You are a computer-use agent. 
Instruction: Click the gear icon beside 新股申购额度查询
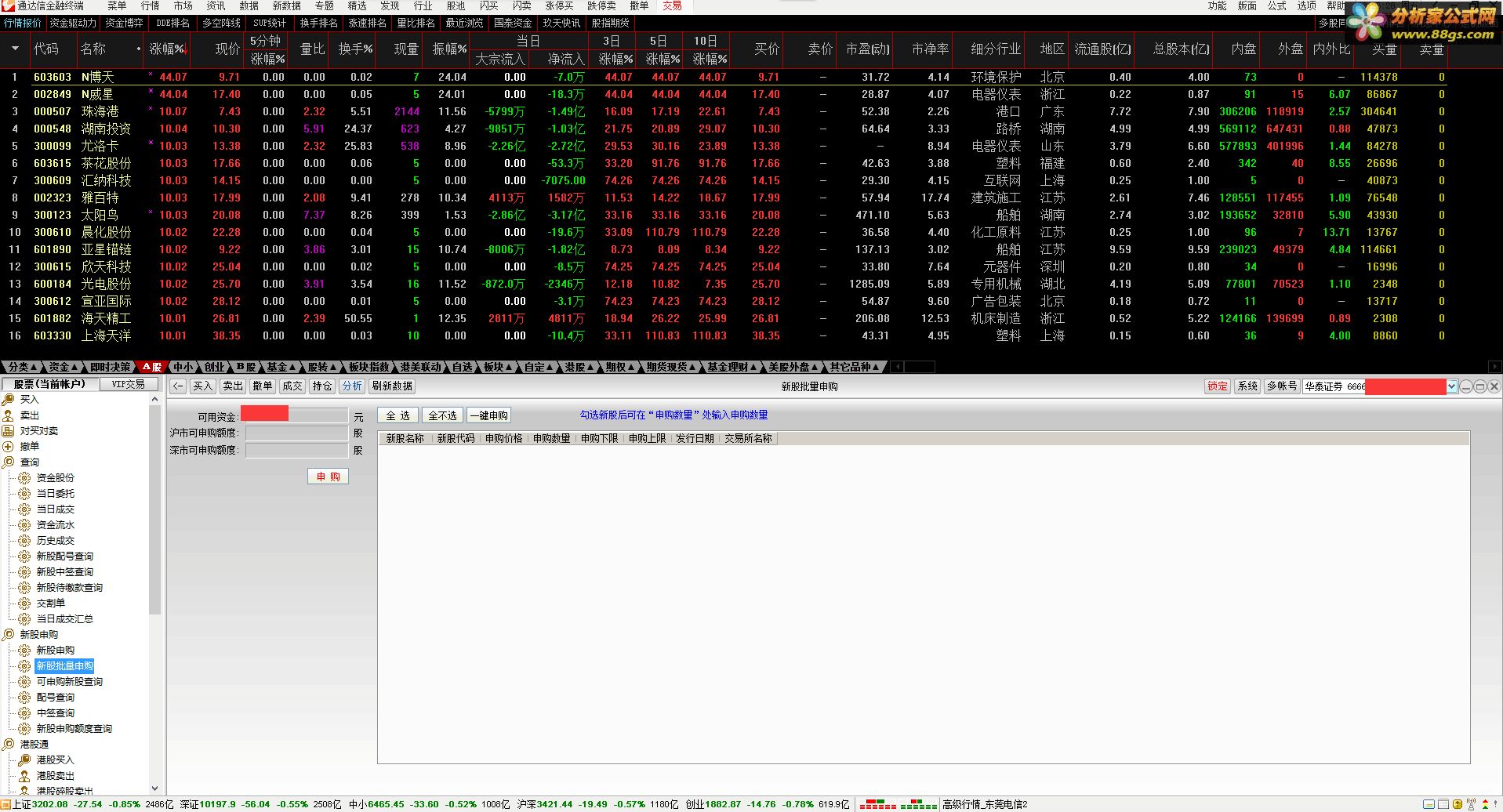click(25, 729)
